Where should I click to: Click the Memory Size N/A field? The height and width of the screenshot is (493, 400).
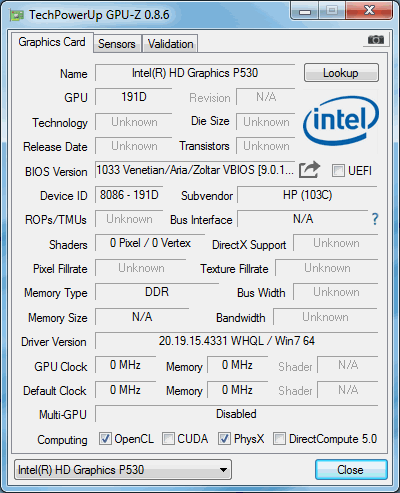point(142,317)
